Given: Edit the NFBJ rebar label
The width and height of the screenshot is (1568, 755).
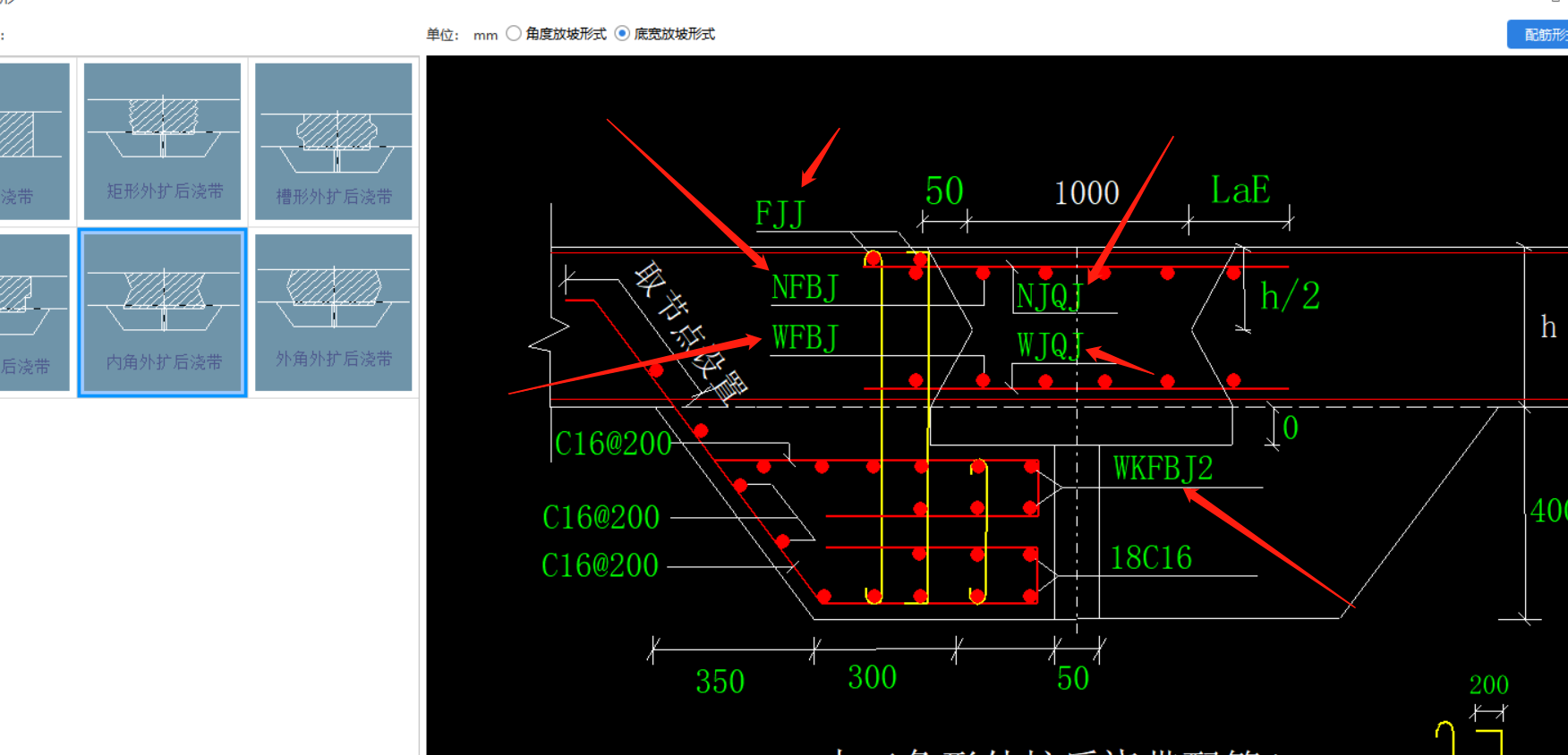Looking at the screenshot, I should [x=805, y=287].
